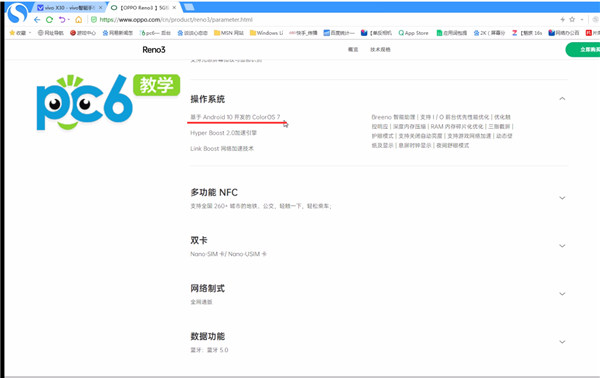
Task: Click the NFC 260+ cities description
Action: pyautogui.click(x=261, y=206)
